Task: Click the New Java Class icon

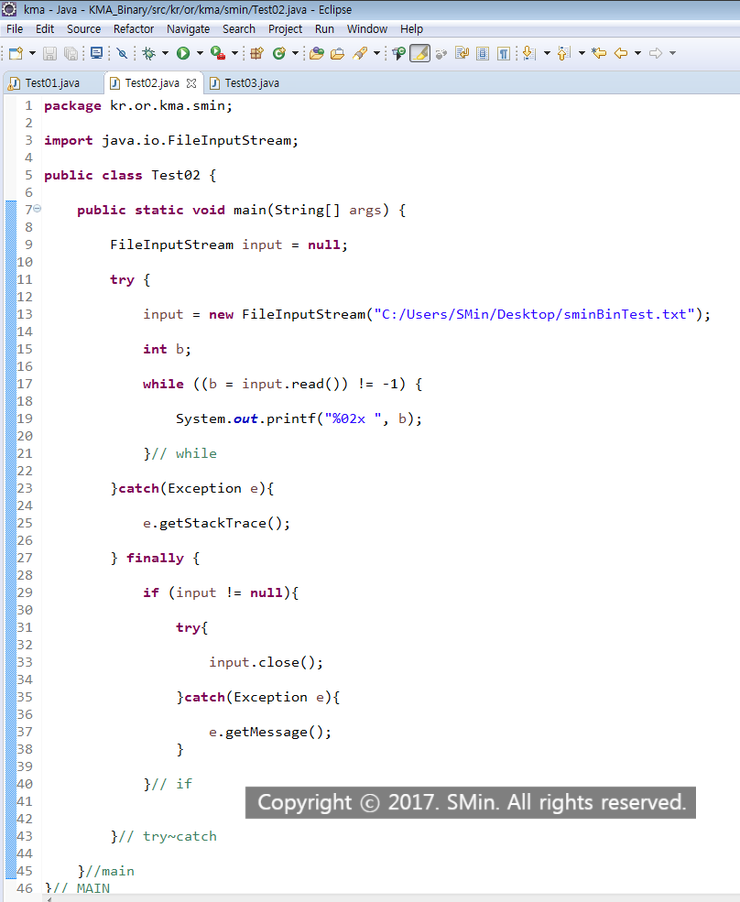Action: (279, 53)
